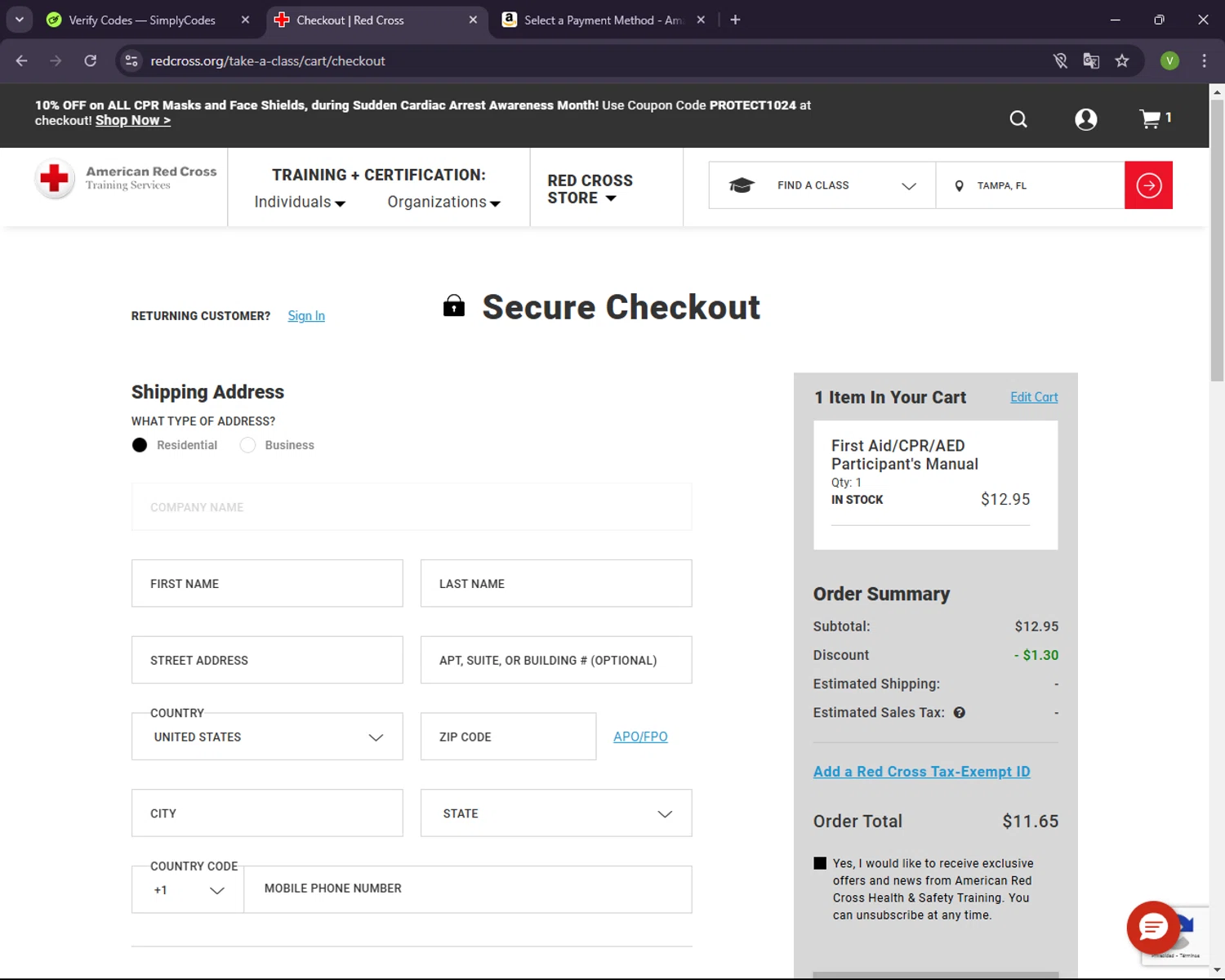Open Chrome menu three dots
This screenshot has width=1225, height=980.
(1204, 60)
